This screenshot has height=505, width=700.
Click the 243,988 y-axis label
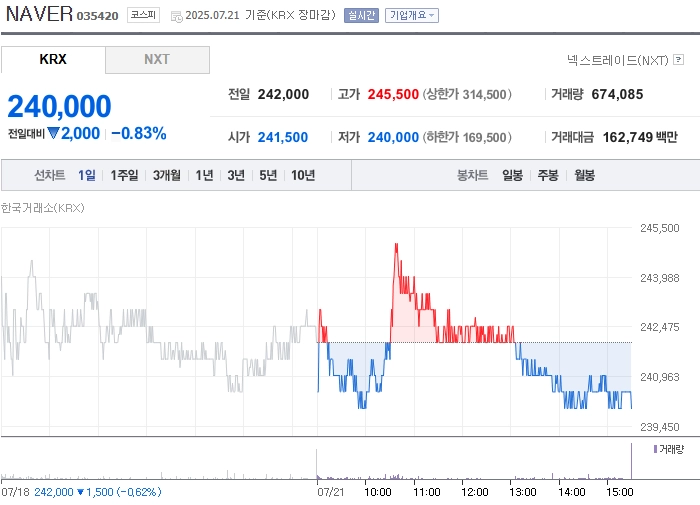(x=659, y=278)
